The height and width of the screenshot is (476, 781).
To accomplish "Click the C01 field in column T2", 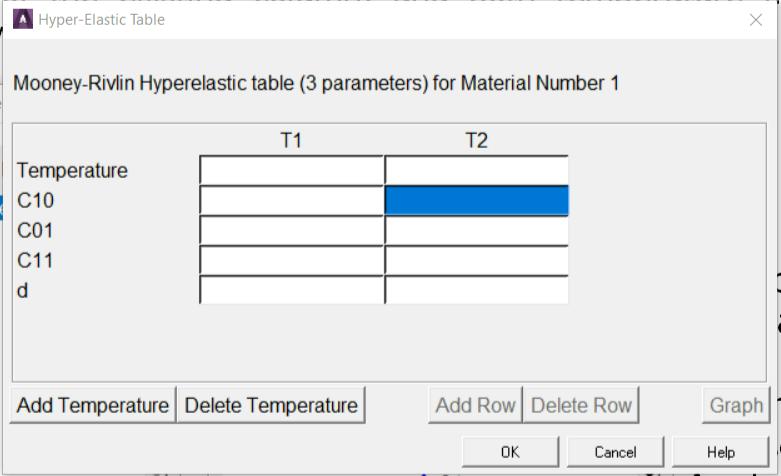I will (x=477, y=230).
